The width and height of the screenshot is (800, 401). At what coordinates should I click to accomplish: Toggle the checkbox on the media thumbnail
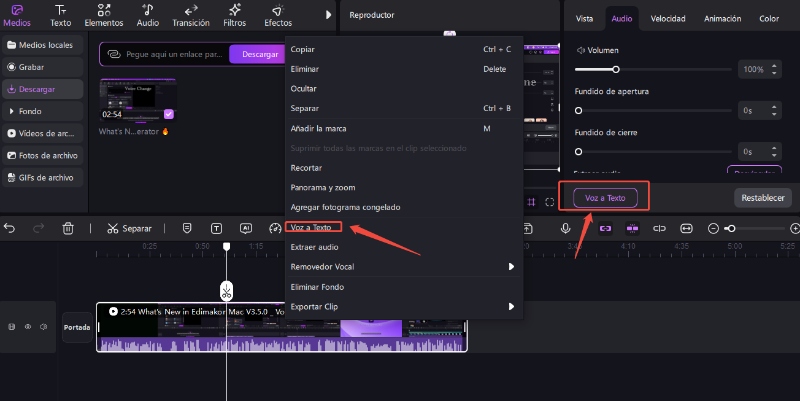tap(169, 114)
